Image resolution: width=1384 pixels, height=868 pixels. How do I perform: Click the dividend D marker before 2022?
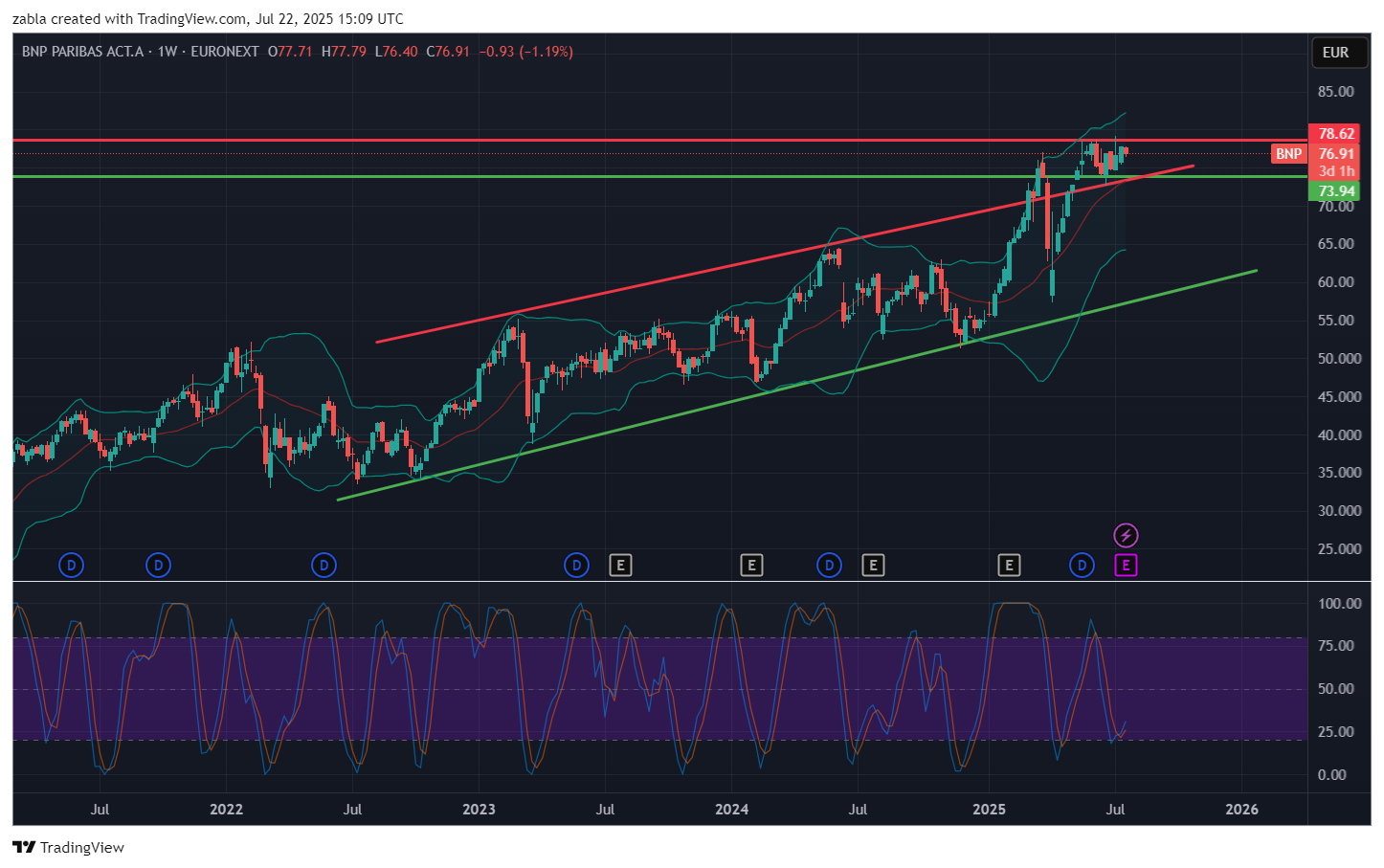tap(159, 566)
